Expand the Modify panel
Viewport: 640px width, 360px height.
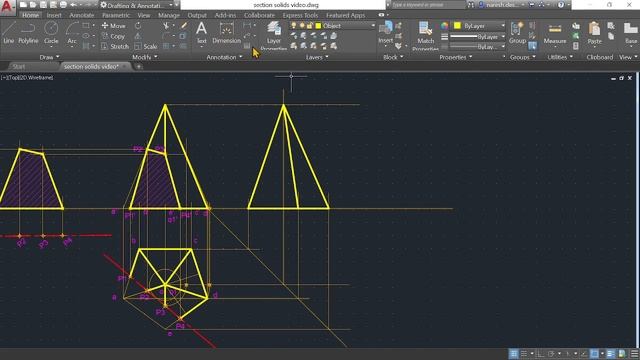tap(145, 57)
